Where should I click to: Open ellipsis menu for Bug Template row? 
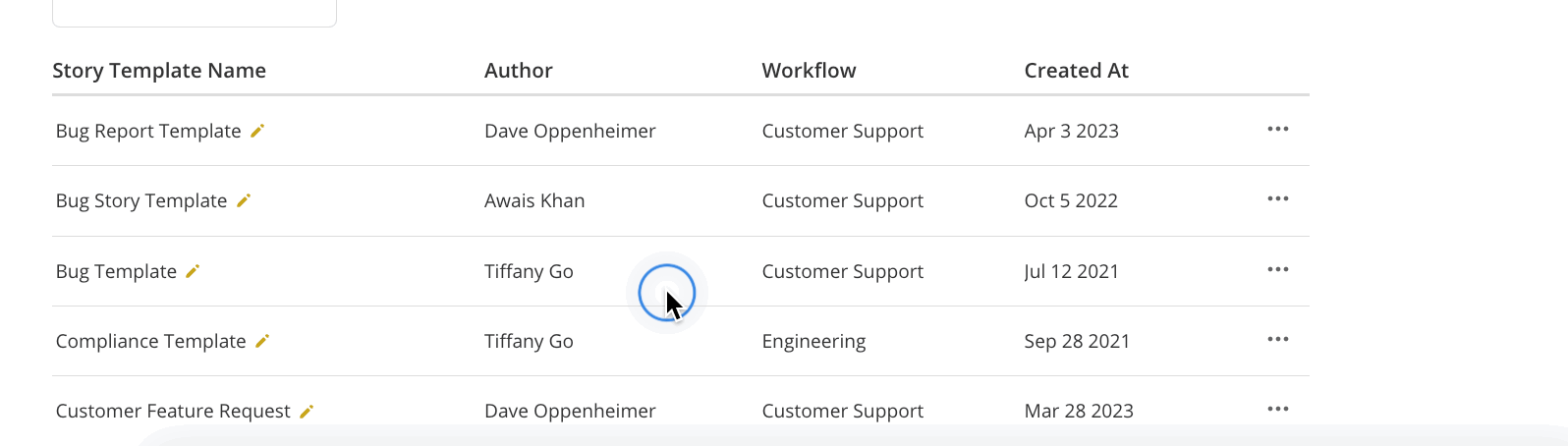pos(1277,270)
